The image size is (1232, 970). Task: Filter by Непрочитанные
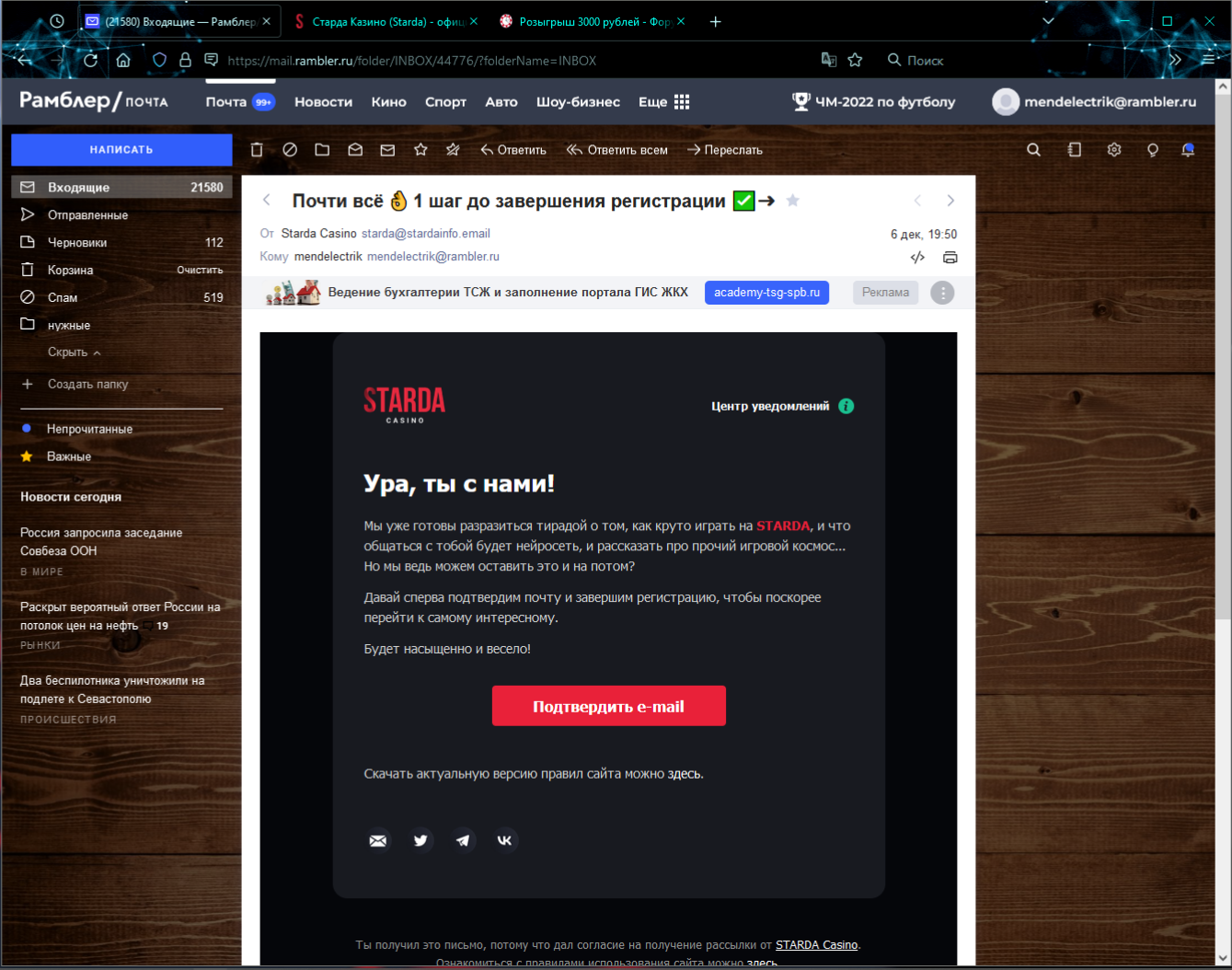click(77, 429)
